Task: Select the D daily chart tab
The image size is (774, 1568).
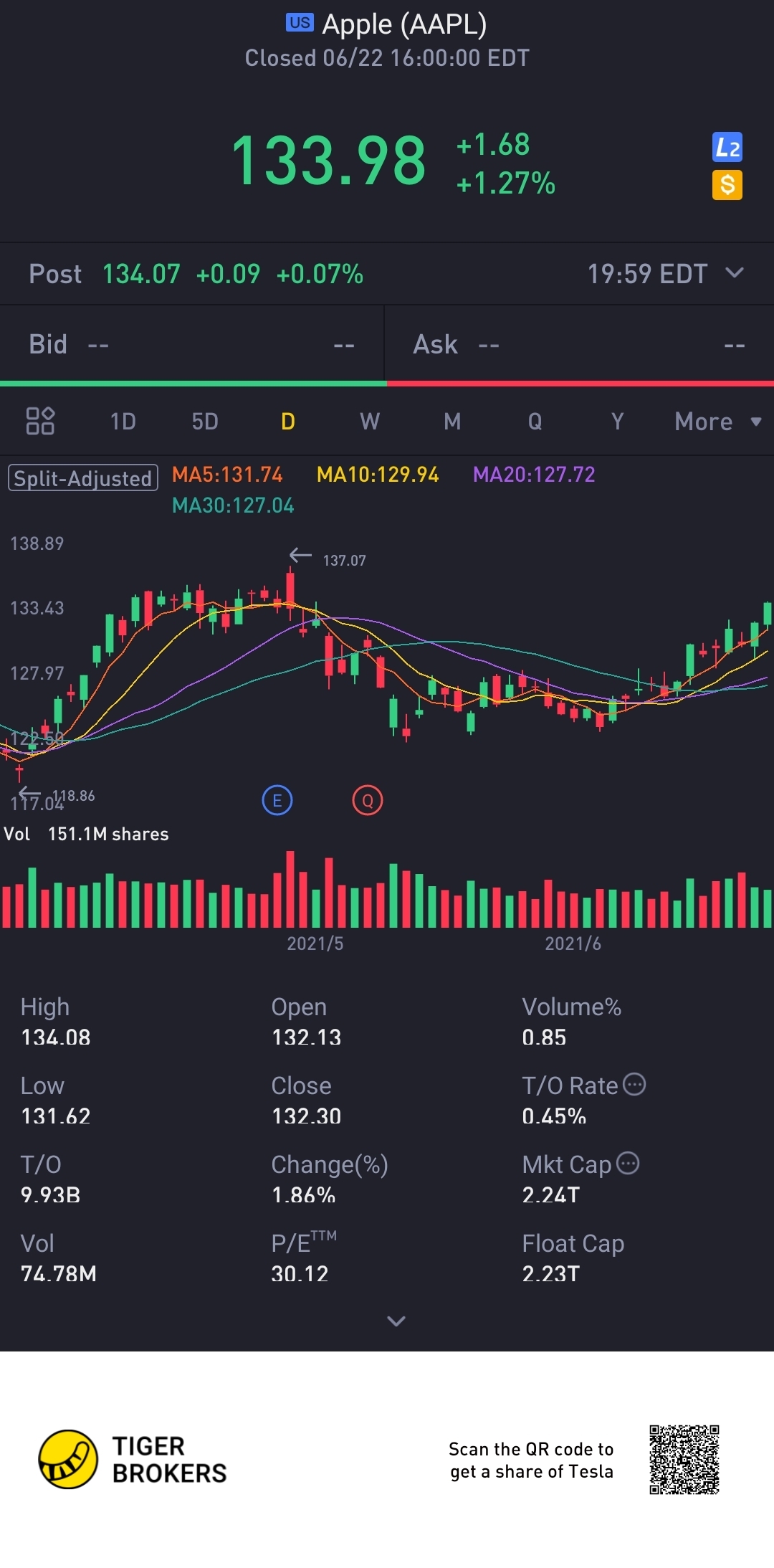Action: coord(288,422)
